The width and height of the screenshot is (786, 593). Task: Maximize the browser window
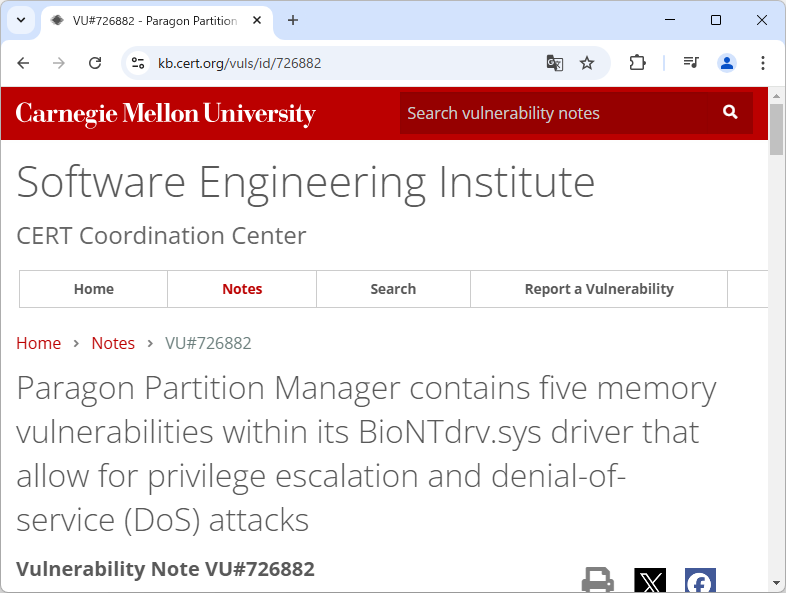[716, 20]
